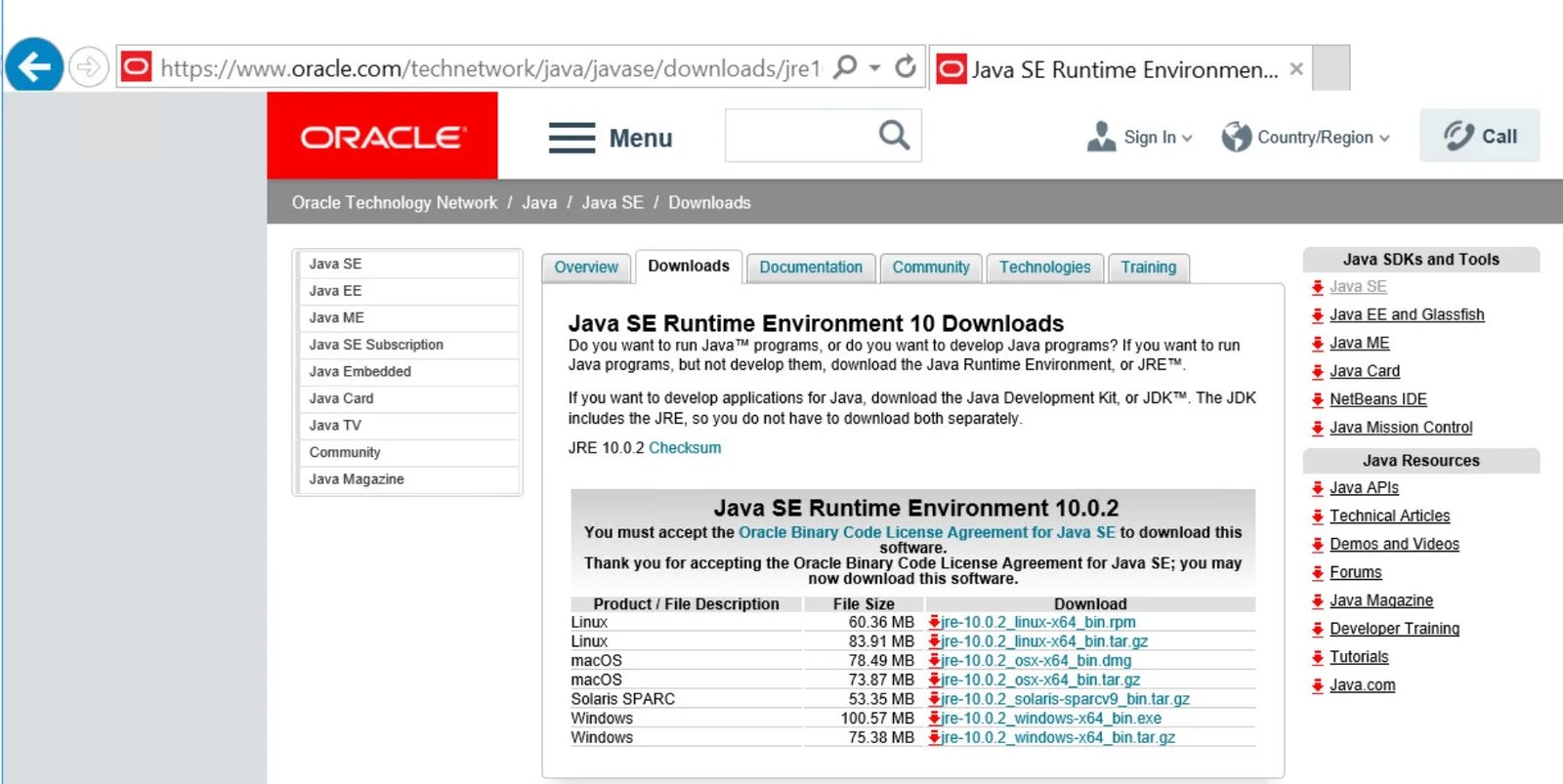Open the hamburger Menu
The image size is (1563, 784).
(x=611, y=138)
